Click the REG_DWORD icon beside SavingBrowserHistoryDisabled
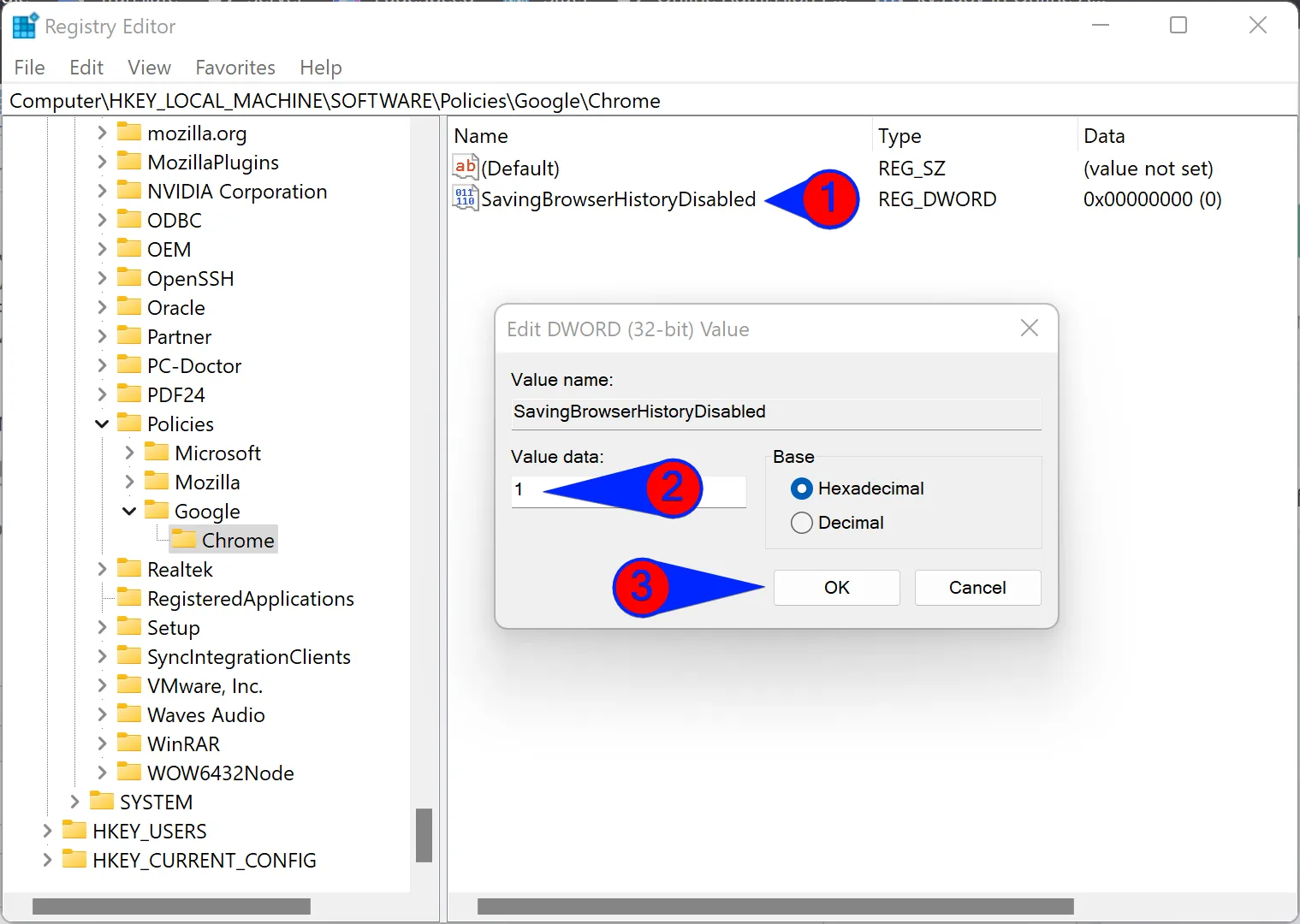The width and height of the screenshot is (1300, 924). tap(465, 198)
